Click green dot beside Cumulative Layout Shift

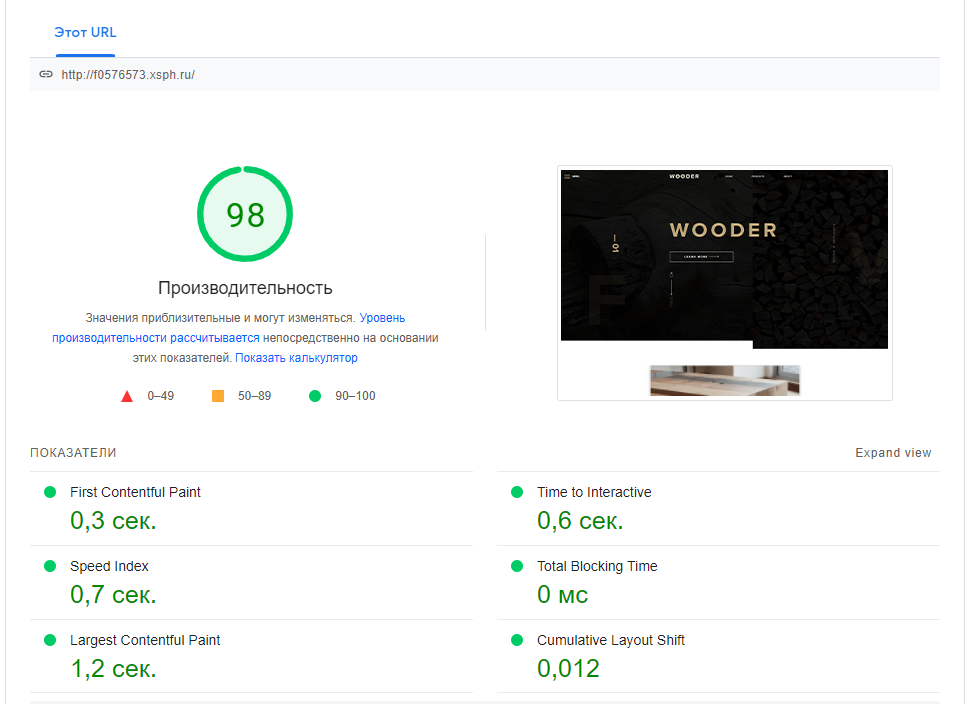[517, 640]
